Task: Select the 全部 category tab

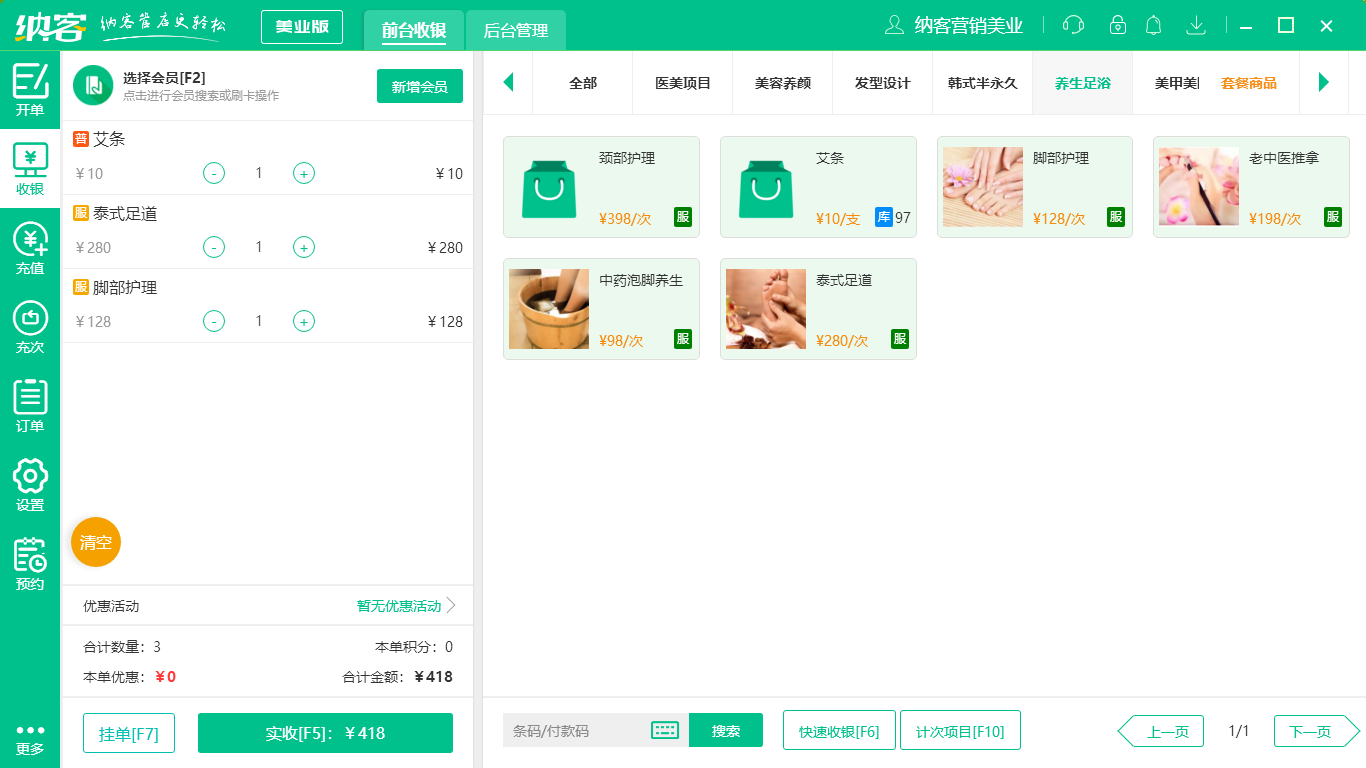Action: pyautogui.click(x=583, y=83)
